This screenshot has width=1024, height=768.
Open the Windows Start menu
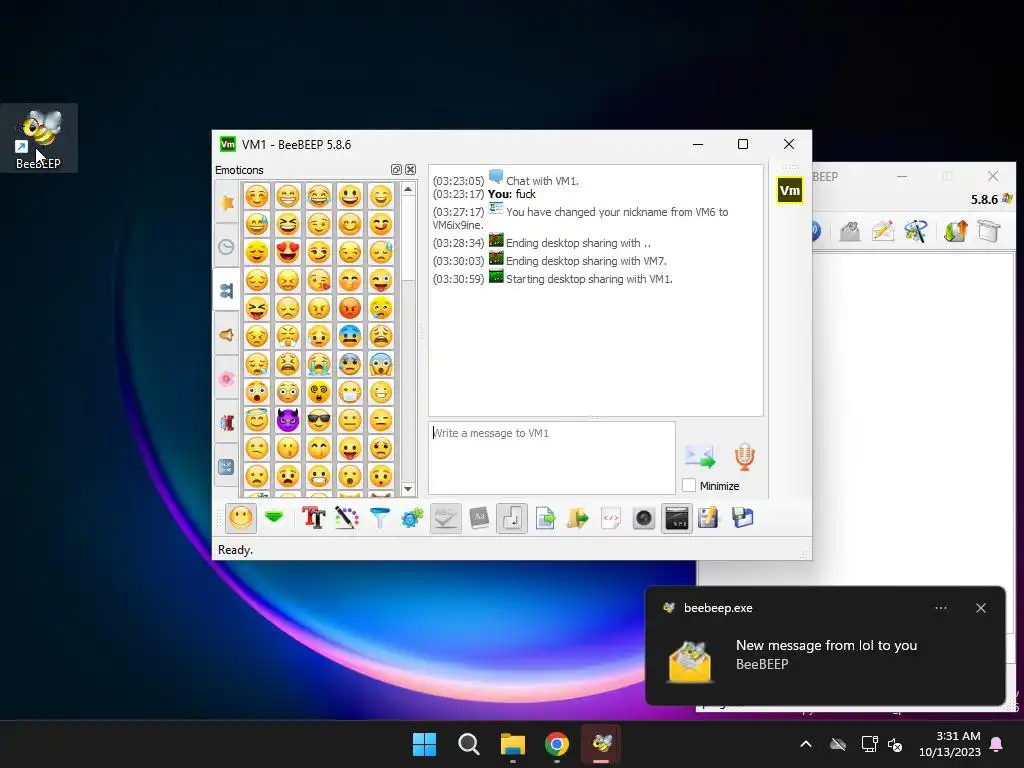pyautogui.click(x=424, y=744)
